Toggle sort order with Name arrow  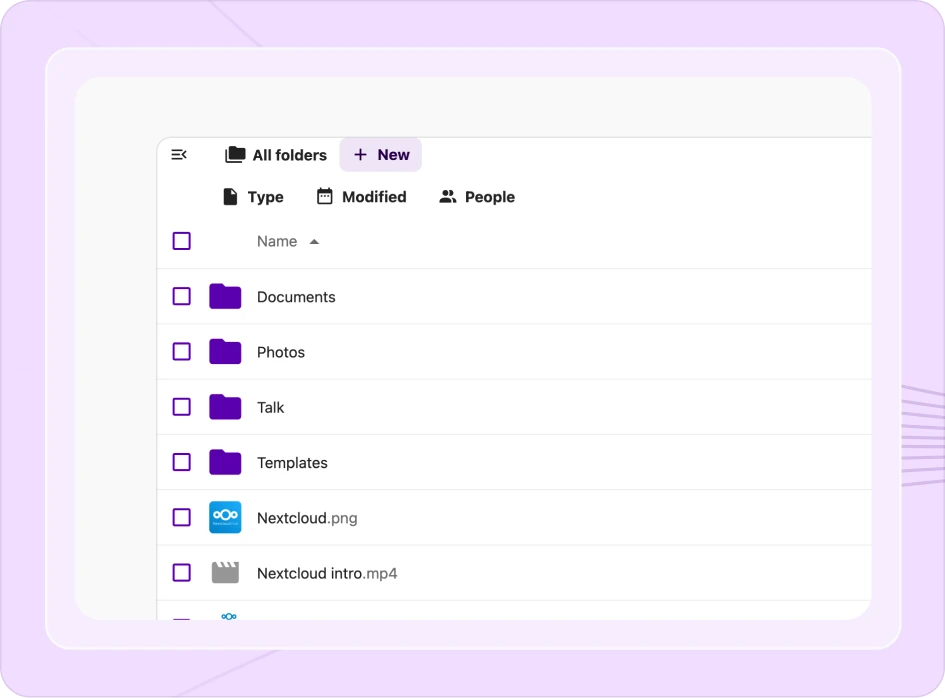tap(314, 242)
